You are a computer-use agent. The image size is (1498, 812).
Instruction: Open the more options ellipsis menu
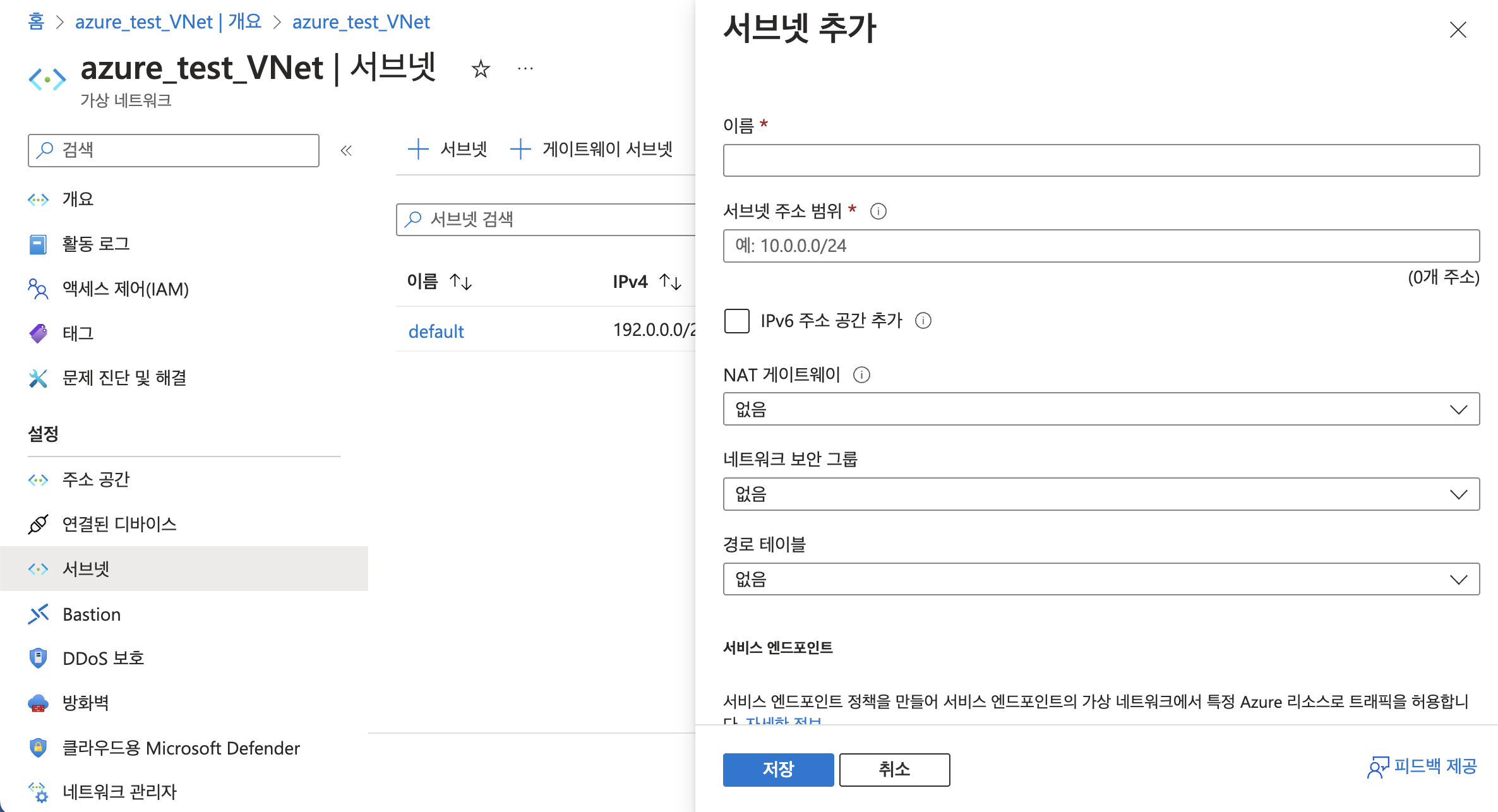click(x=525, y=69)
